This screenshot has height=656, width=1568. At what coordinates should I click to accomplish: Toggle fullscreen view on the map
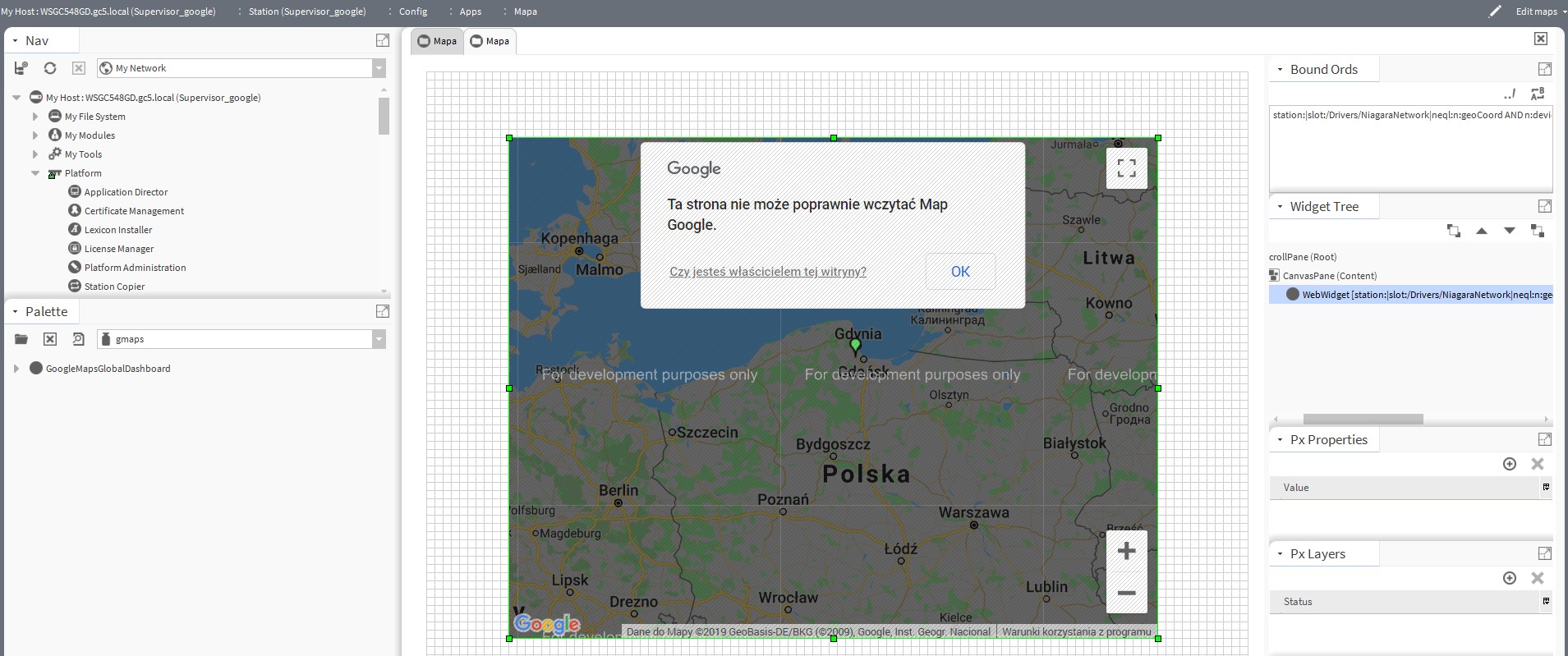tap(1126, 168)
